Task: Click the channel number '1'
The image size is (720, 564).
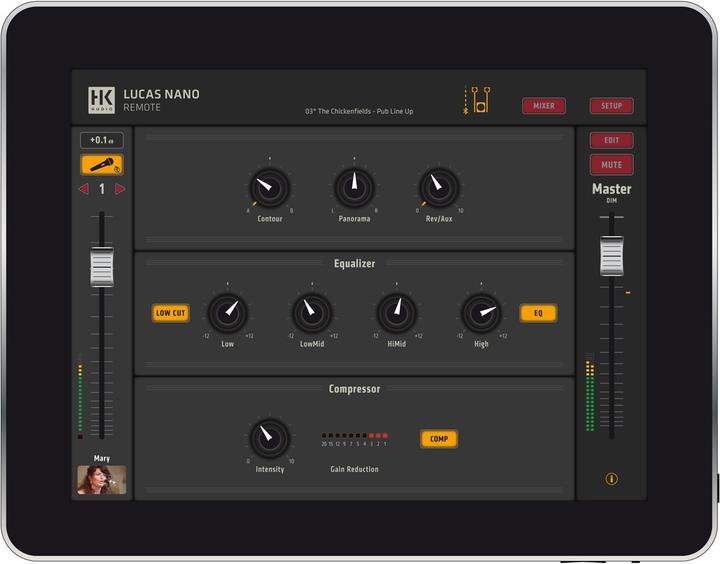Action: [x=102, y=189]
